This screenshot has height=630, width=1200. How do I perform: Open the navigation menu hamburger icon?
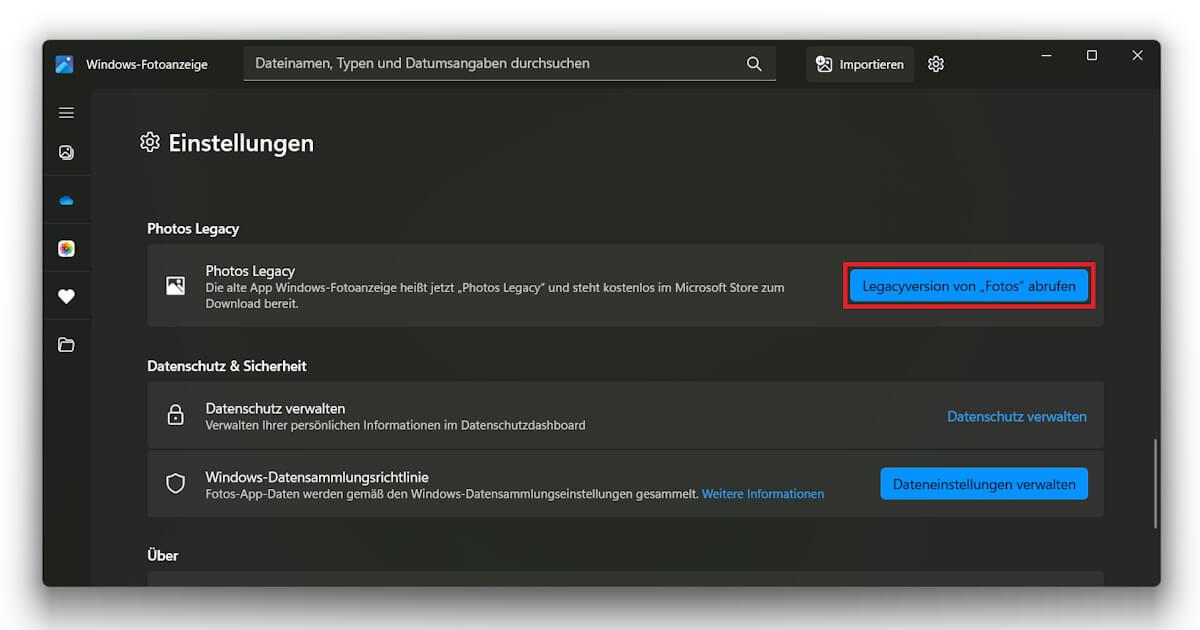point(66,113)
